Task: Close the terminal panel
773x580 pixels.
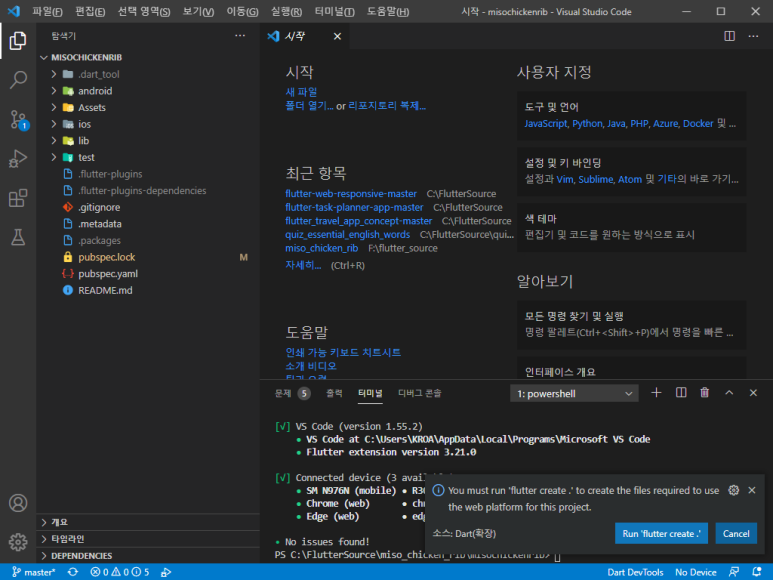Action: 753,393
